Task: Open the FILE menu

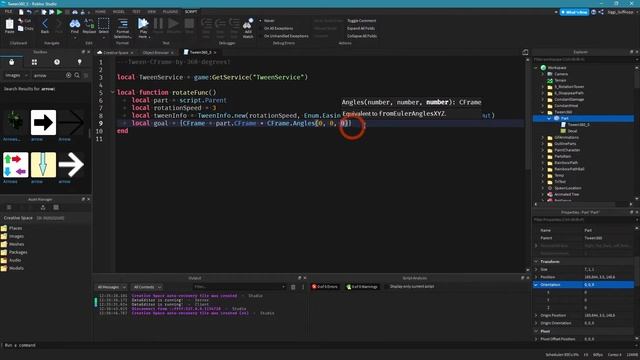Action: pos(9,12)
